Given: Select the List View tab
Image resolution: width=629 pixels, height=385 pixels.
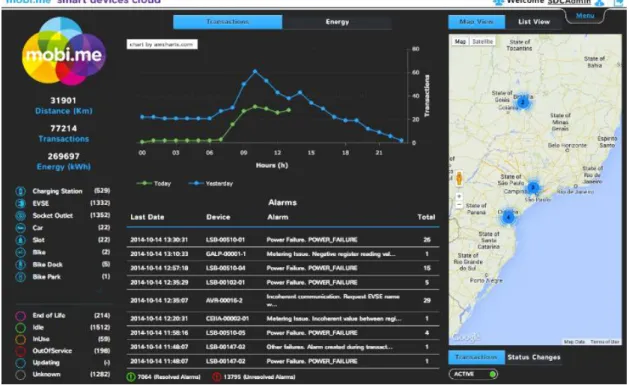Looking at the screenshot, I should coord(534,22).
